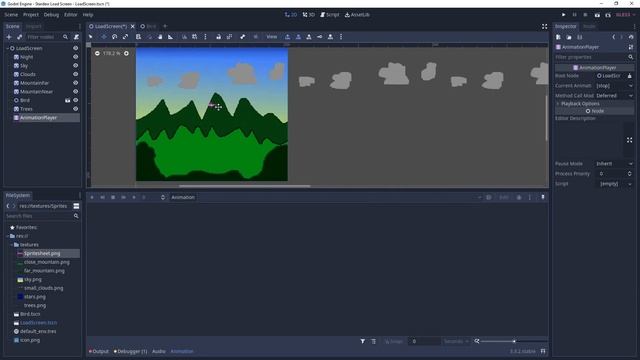This screenshot has height=360, width=640.
Task: Hide the Clouds node
Action: coord(76,74)
